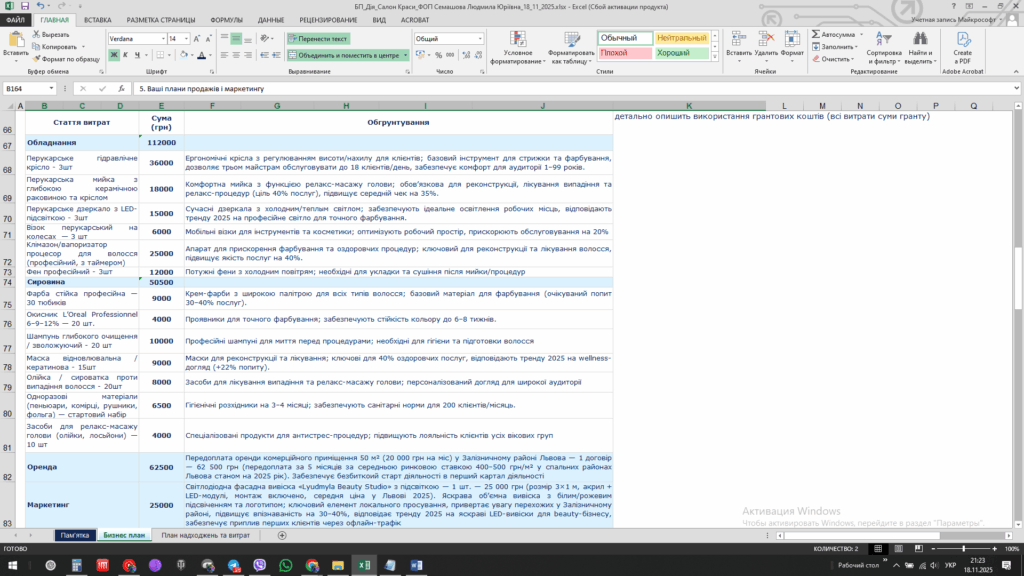Screen dimensions: 1024x576
Task: Toggle bold formatting
Action: pos(114,55)
